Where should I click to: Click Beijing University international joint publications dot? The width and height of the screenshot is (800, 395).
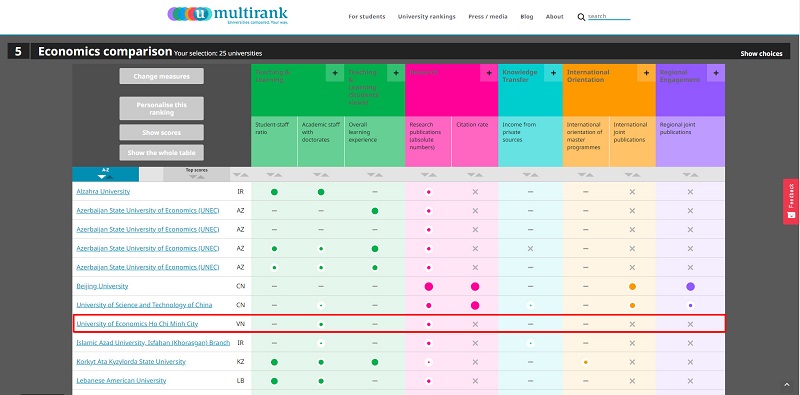(x=633, y=286)
